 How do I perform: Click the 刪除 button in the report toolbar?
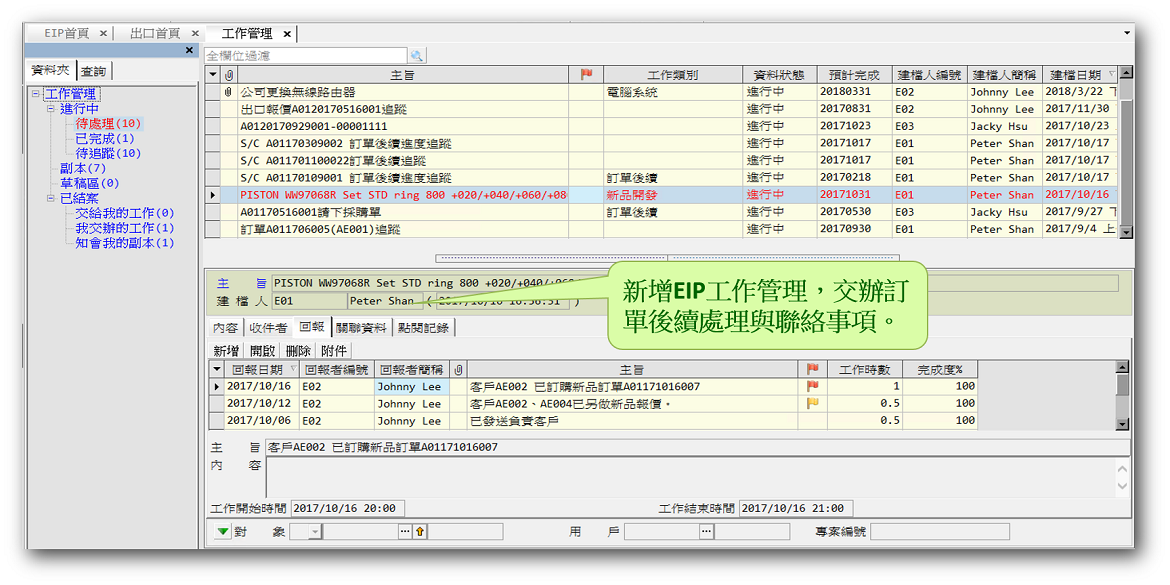click(x=298, y=351)
